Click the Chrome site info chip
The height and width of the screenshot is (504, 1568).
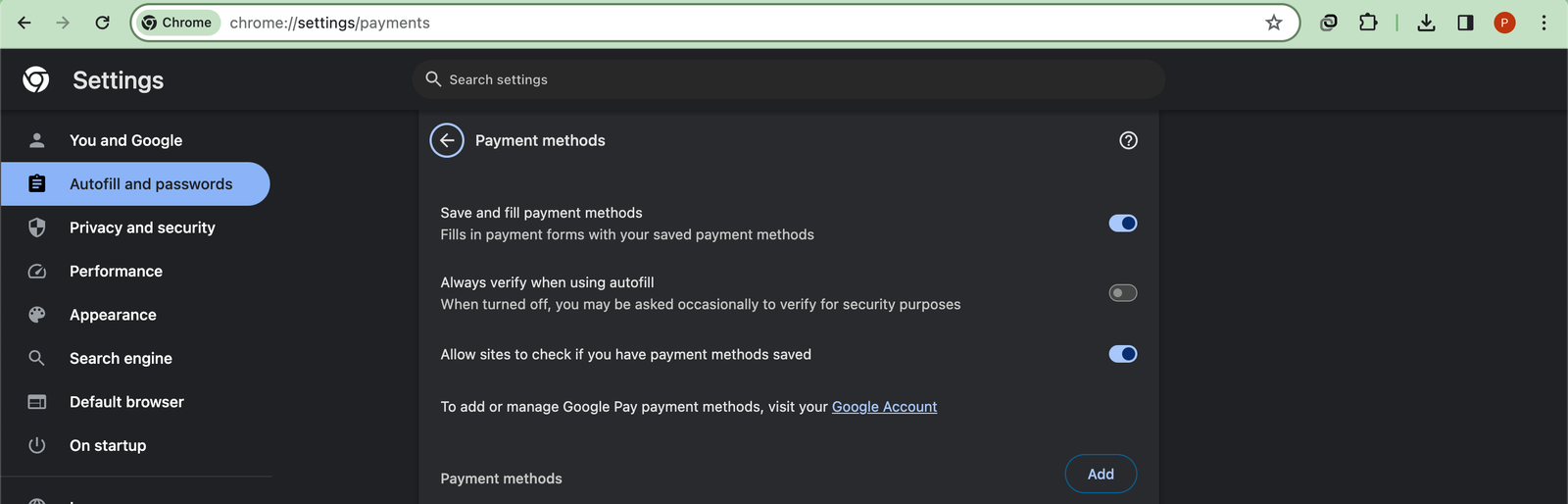tap(177, 23)
